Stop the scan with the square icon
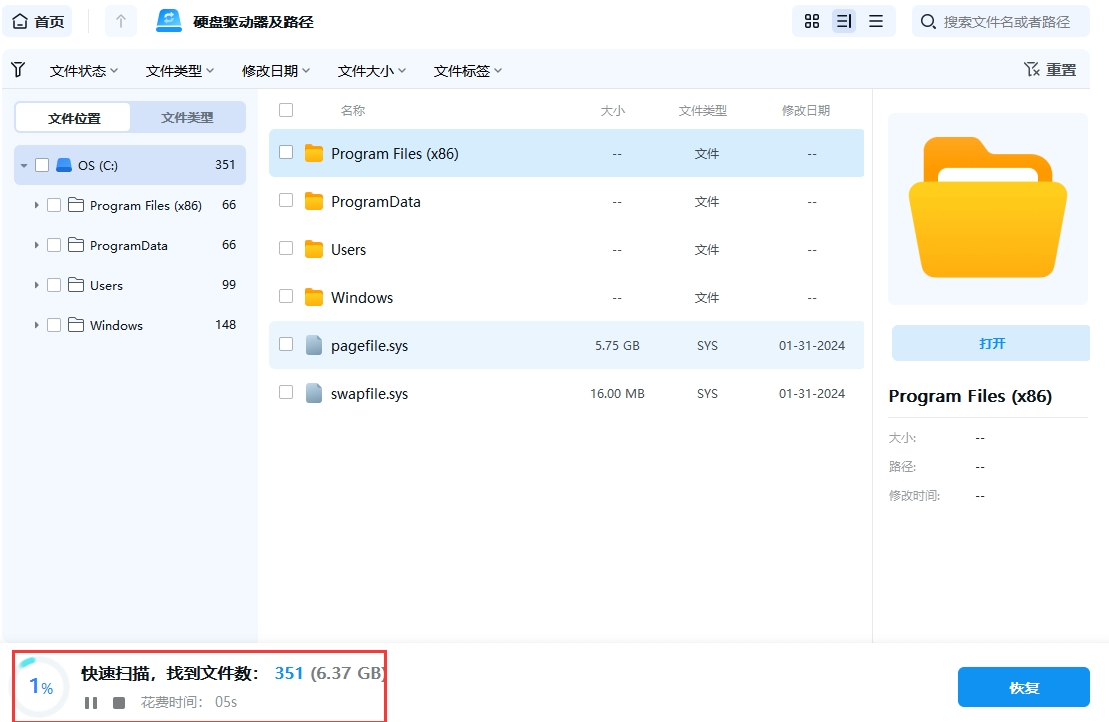Screen dimensions: 1109x722 [115, 703]
